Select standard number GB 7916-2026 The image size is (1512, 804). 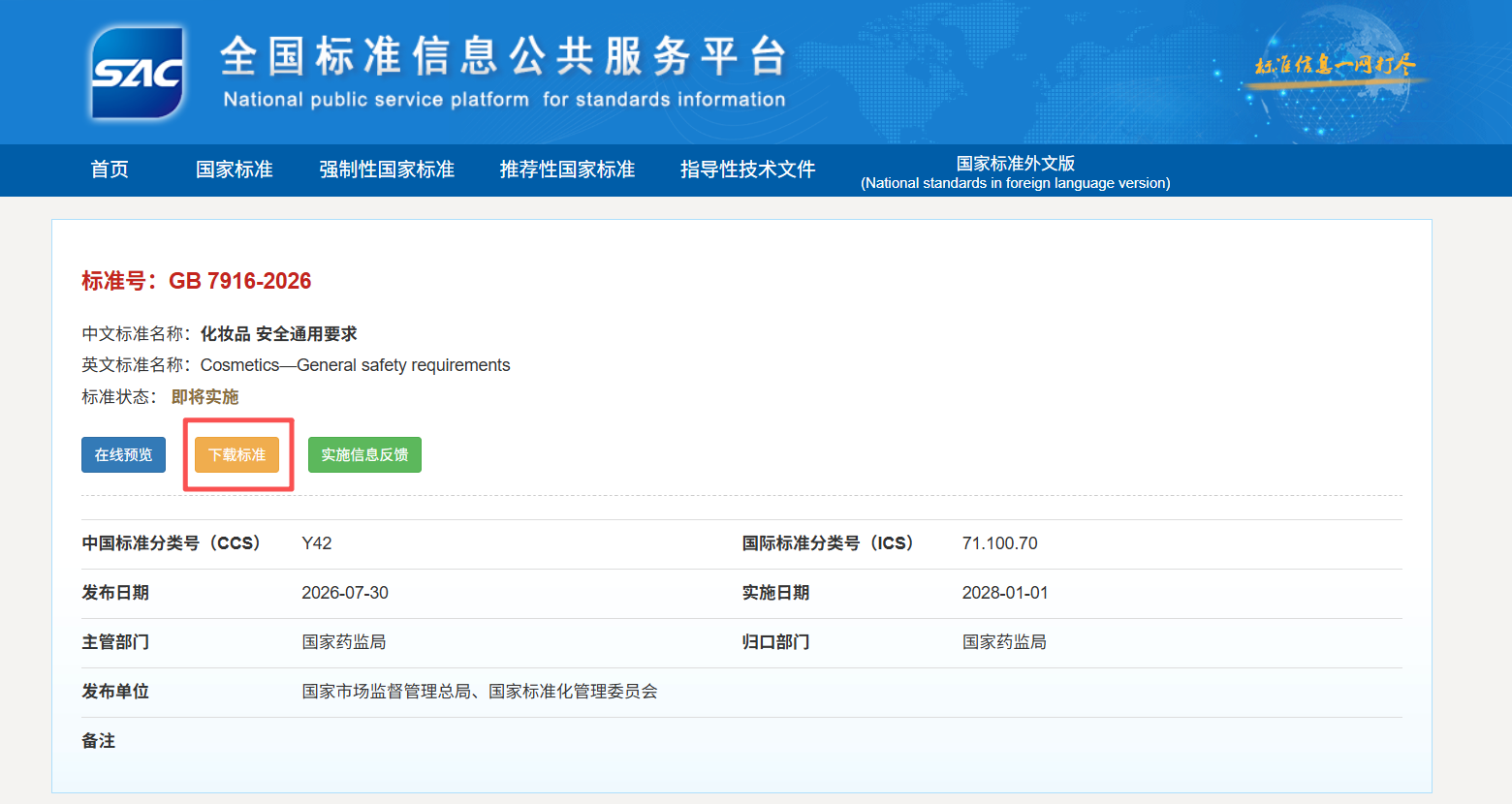(240, 281)
